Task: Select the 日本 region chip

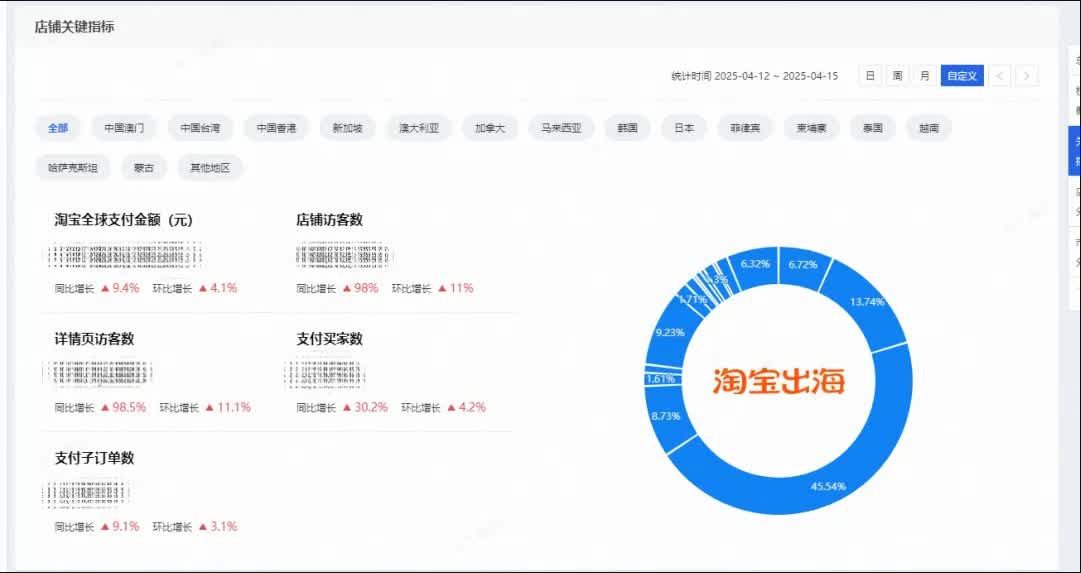Action: pyautogui.click(x=684, y=128)
